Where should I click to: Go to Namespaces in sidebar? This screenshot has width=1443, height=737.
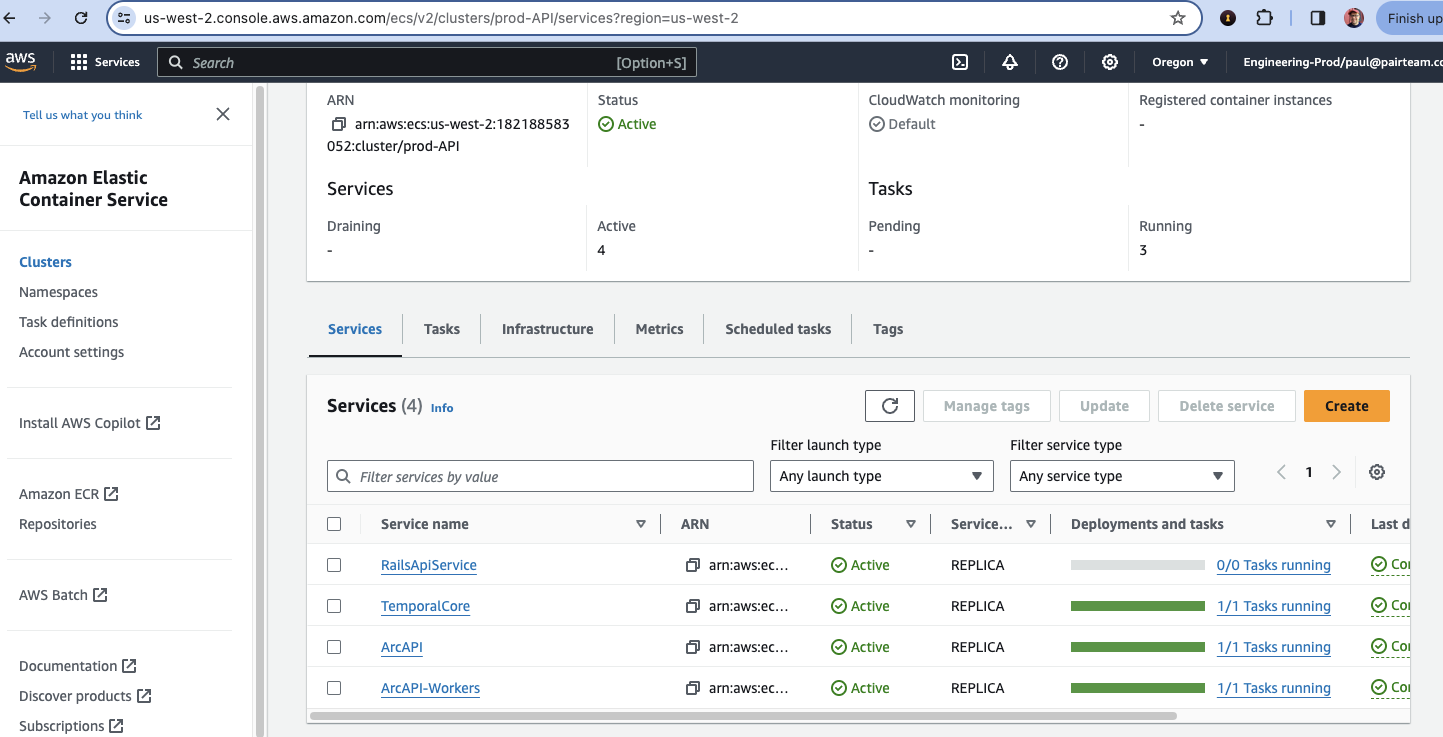coord(58,292)
